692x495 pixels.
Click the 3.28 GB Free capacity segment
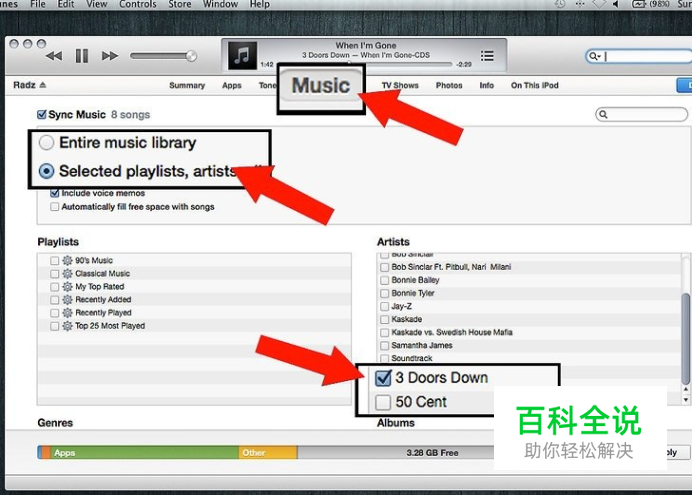point(395,453)
